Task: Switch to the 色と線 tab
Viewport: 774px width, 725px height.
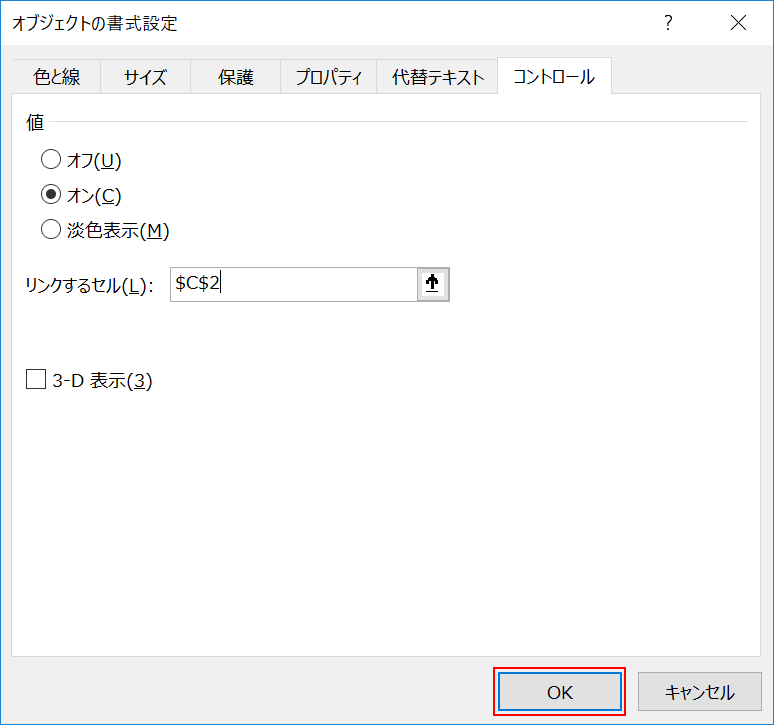Action: click(56, 76)
